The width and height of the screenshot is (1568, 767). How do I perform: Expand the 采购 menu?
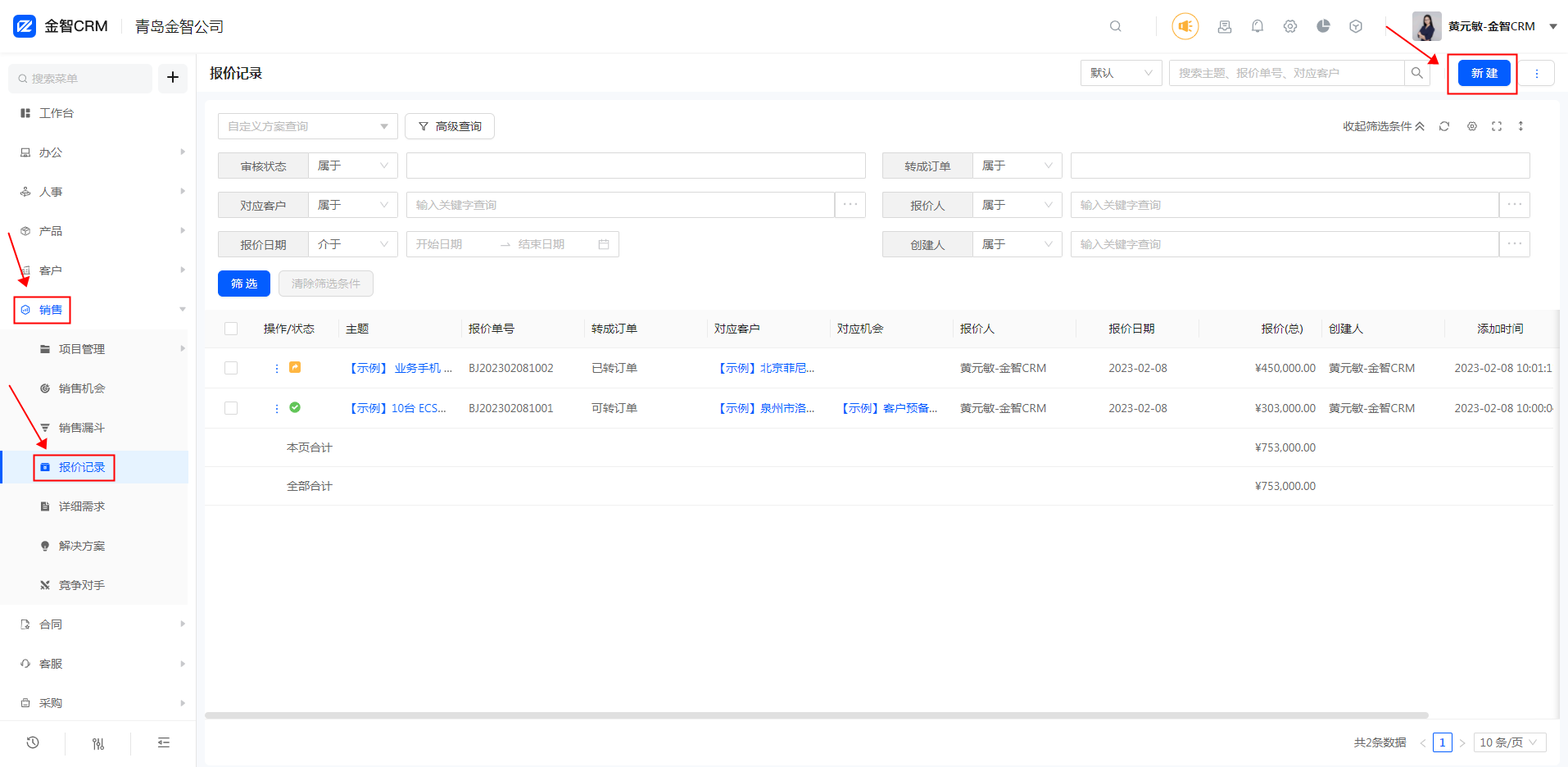[x=94, y=703]
